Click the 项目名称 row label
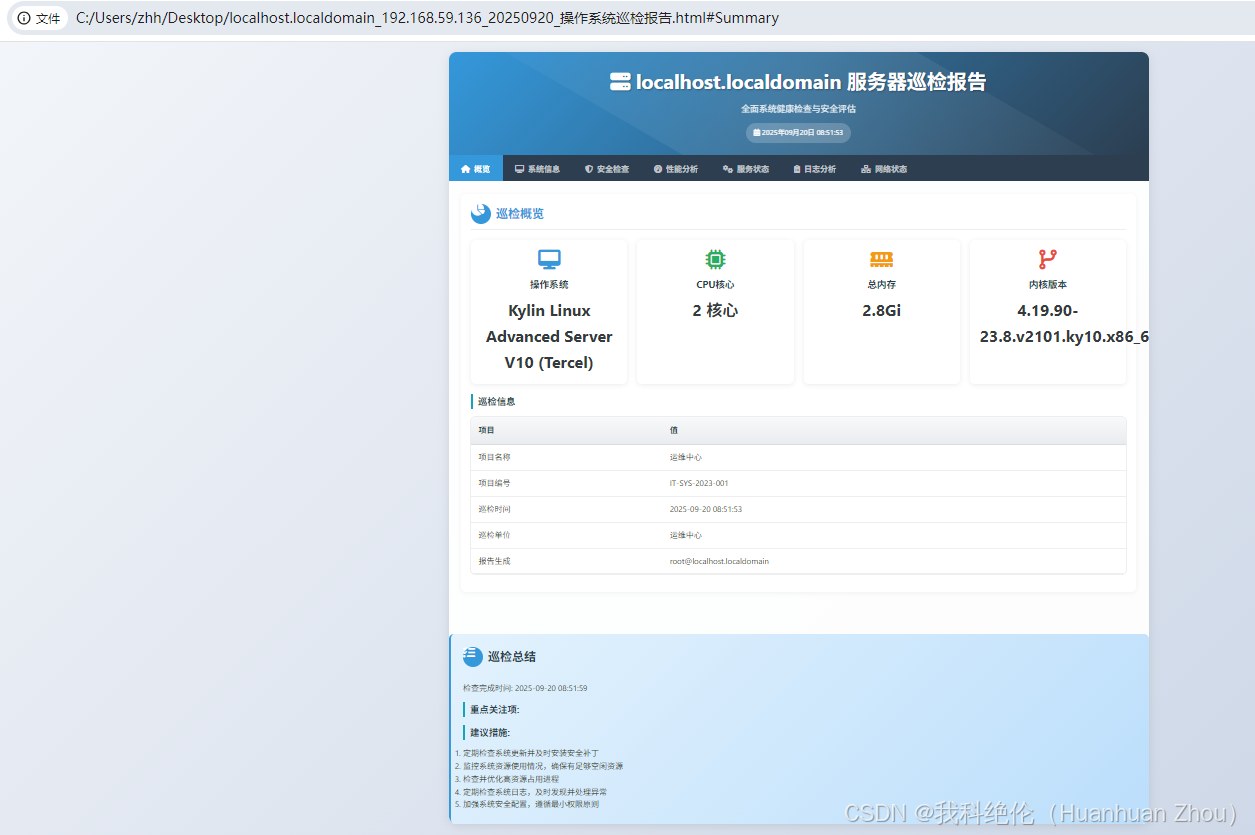This screenshot has height=835, width=1255. (494, 457)
